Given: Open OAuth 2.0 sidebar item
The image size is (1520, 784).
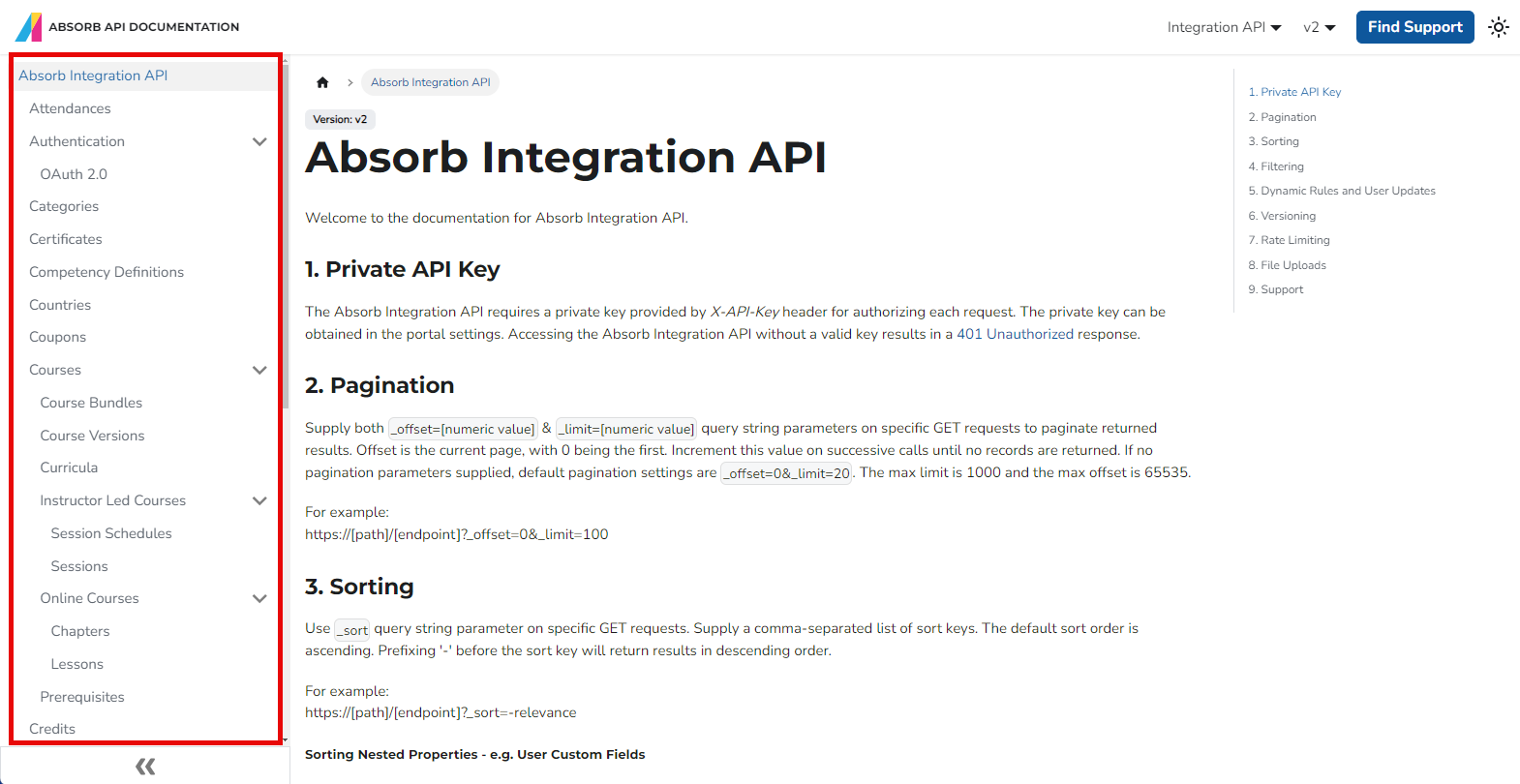Looking at the screenshot, I should (74, 174).
